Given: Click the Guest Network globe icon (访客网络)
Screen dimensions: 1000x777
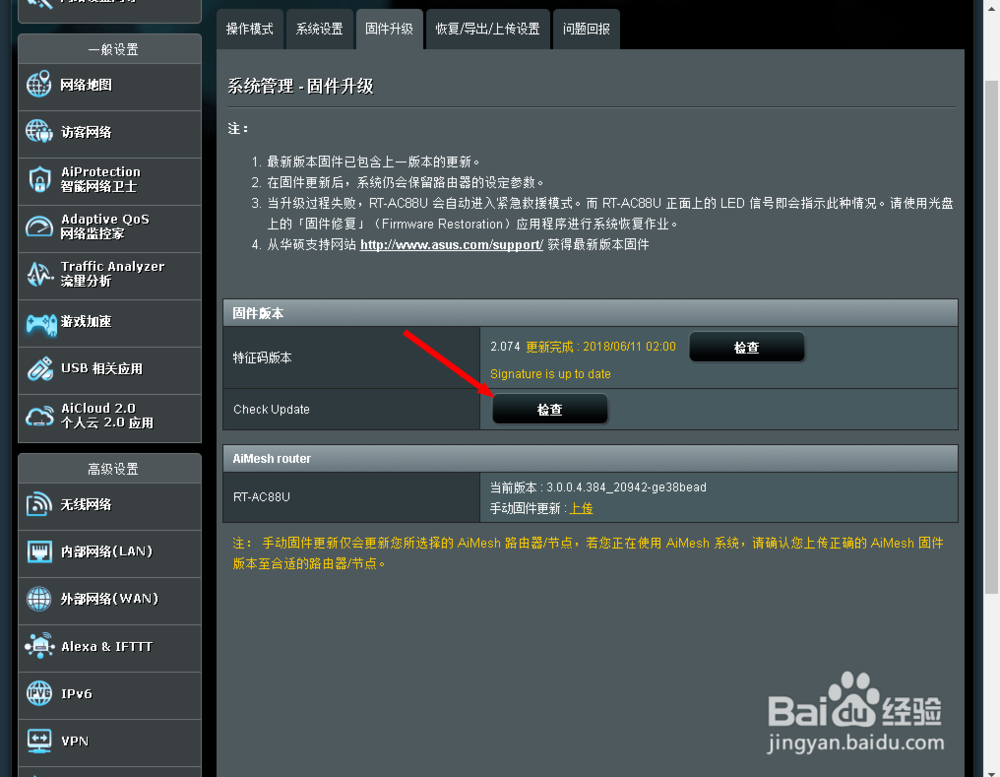Looking at the screenshot, I should 39,132.
